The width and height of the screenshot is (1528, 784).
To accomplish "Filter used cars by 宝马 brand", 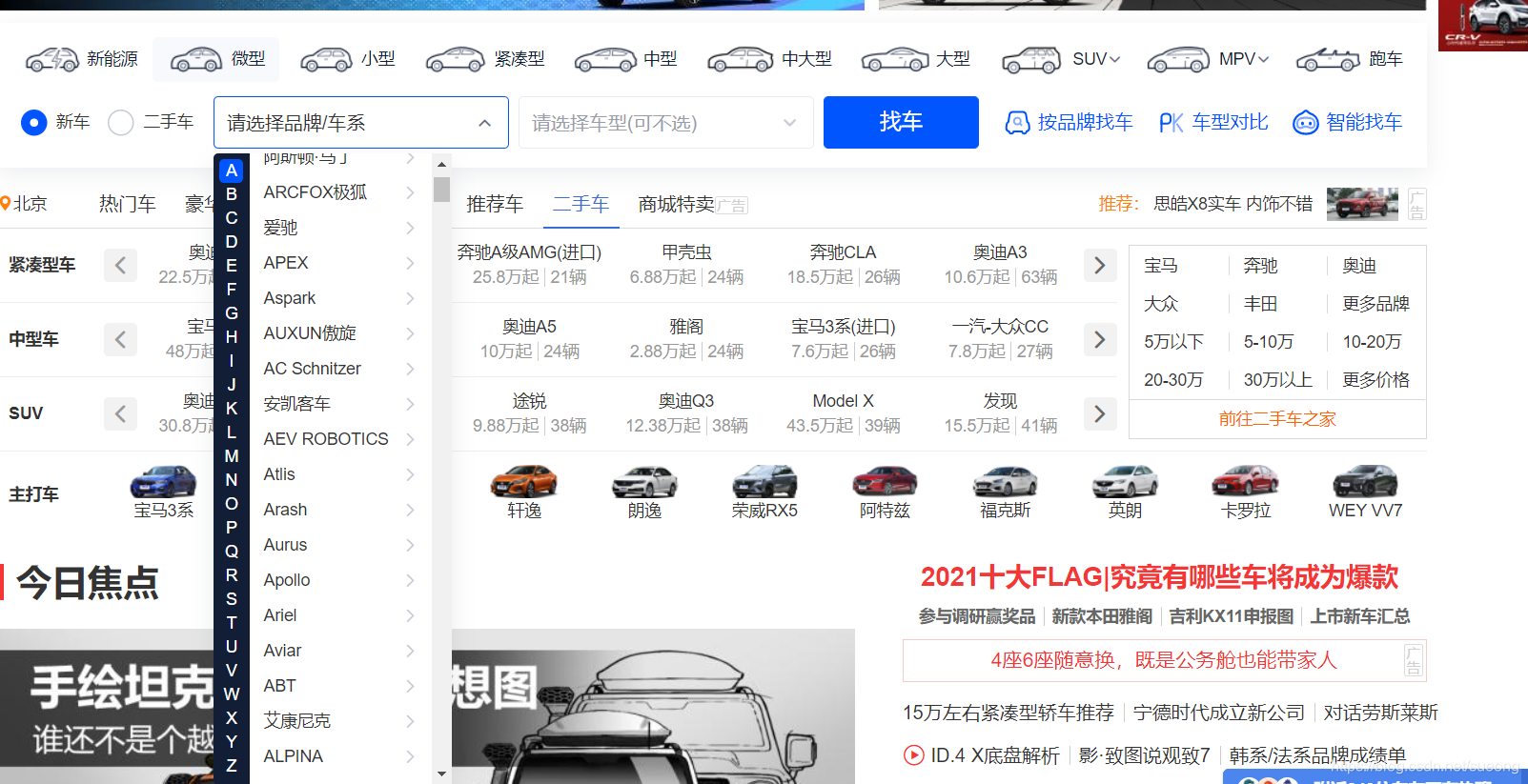I will tap(1161, 266).
